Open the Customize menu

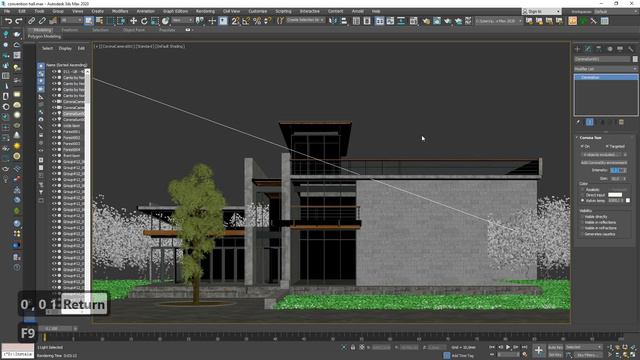(x=258, y=11)
